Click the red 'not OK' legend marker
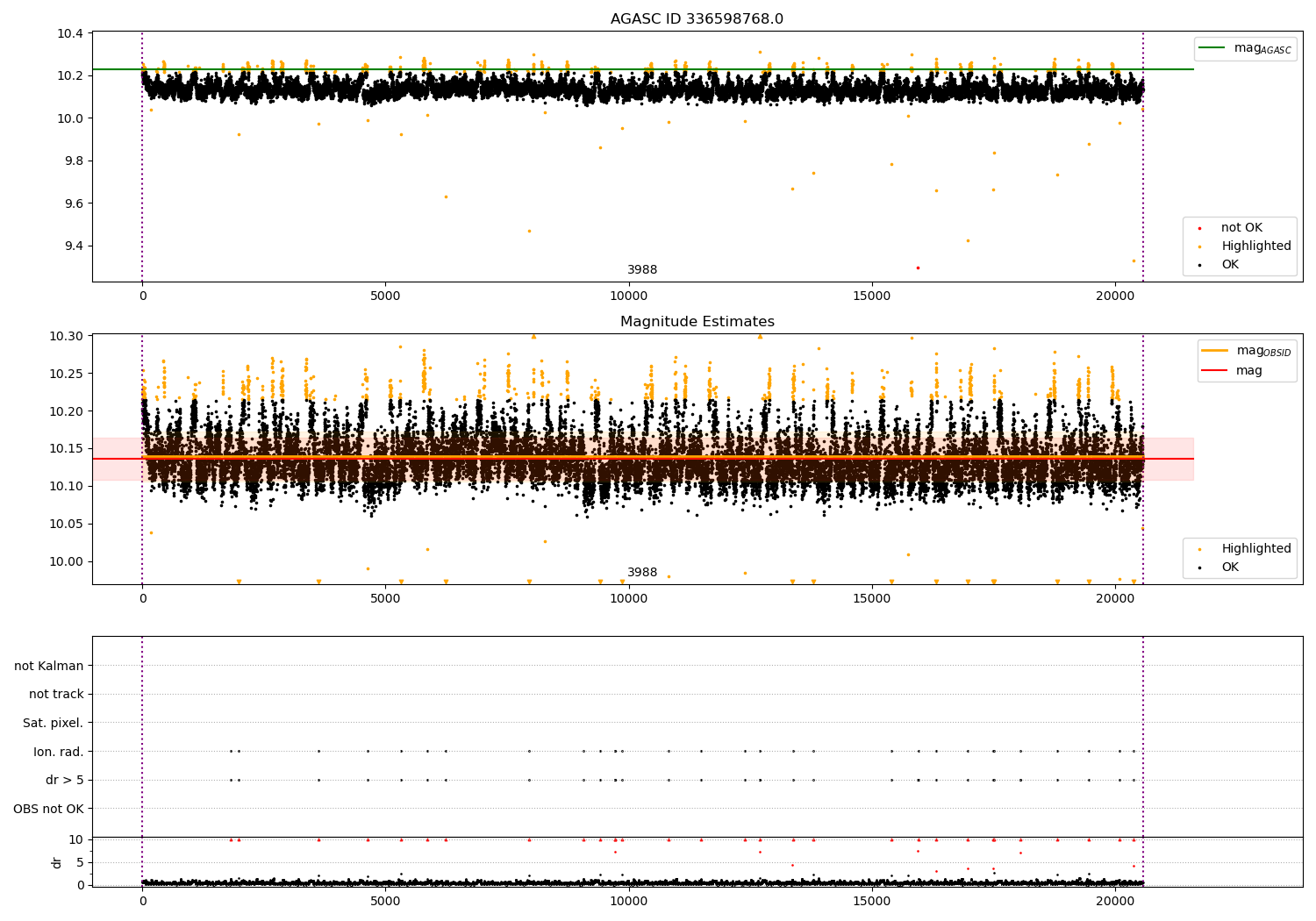This screenshot has height=921, width=1316. click(1199, 228)
